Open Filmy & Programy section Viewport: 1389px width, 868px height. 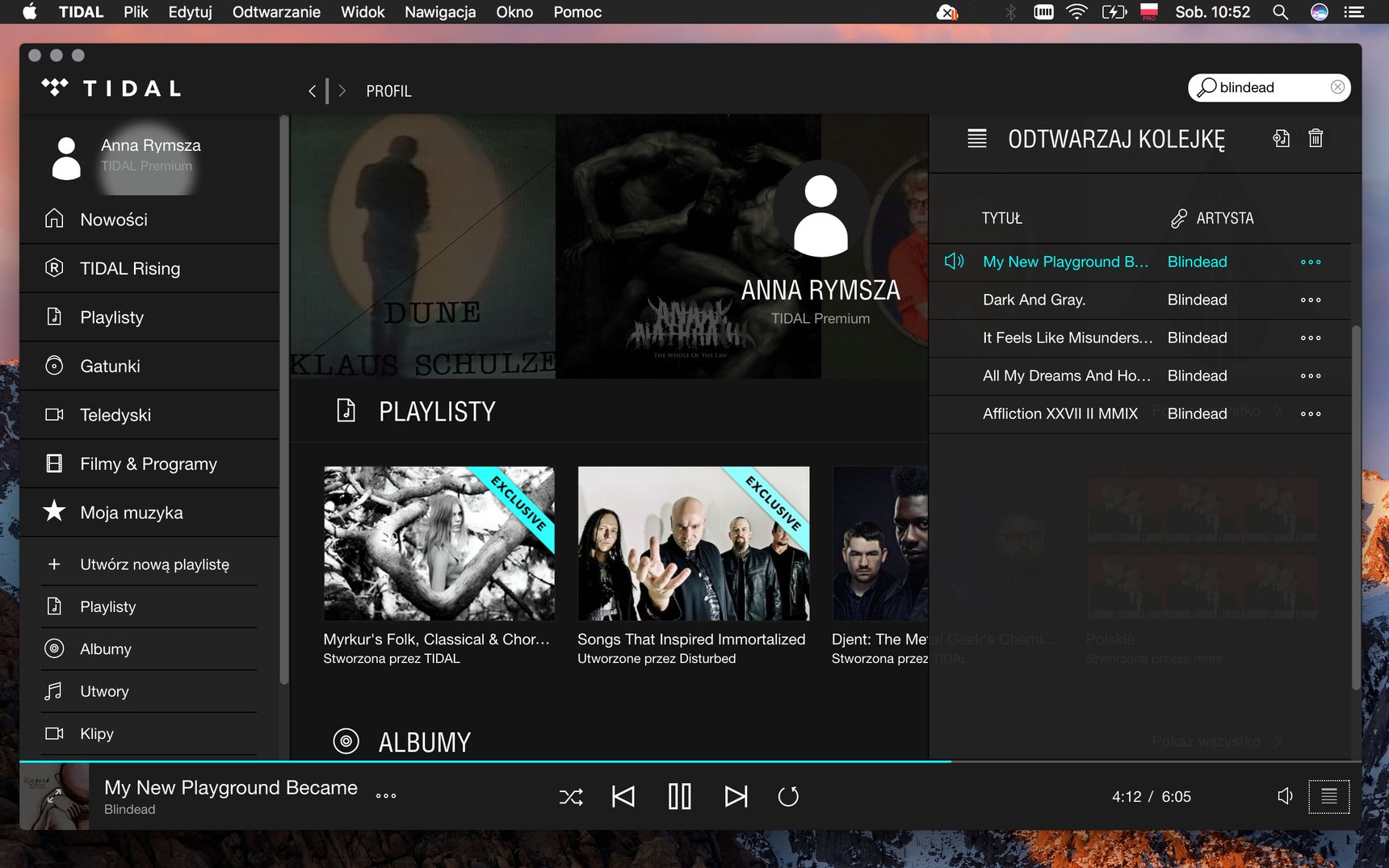[149, 463]
